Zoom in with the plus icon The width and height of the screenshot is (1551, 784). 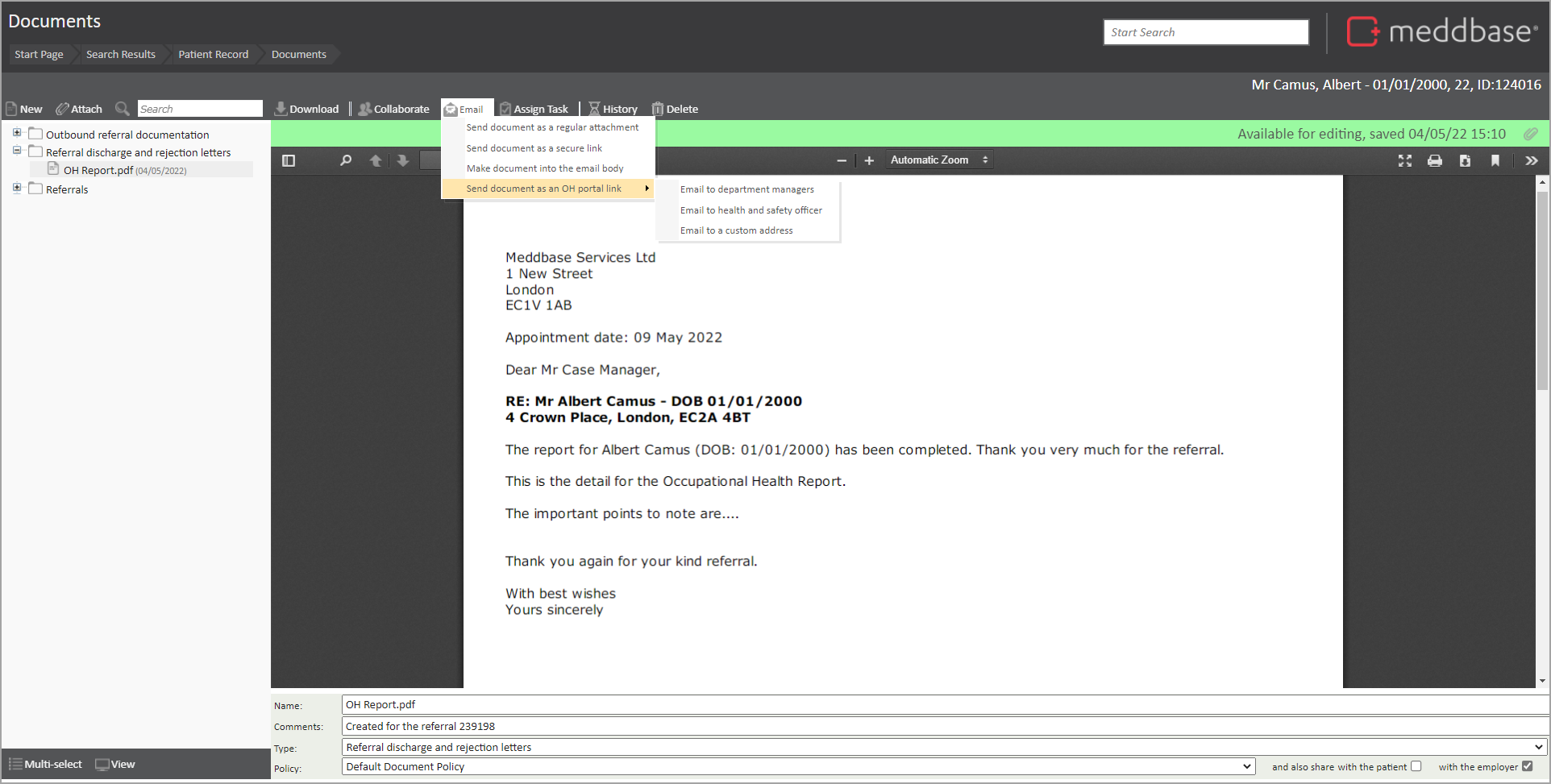click(x=869, y=160)
